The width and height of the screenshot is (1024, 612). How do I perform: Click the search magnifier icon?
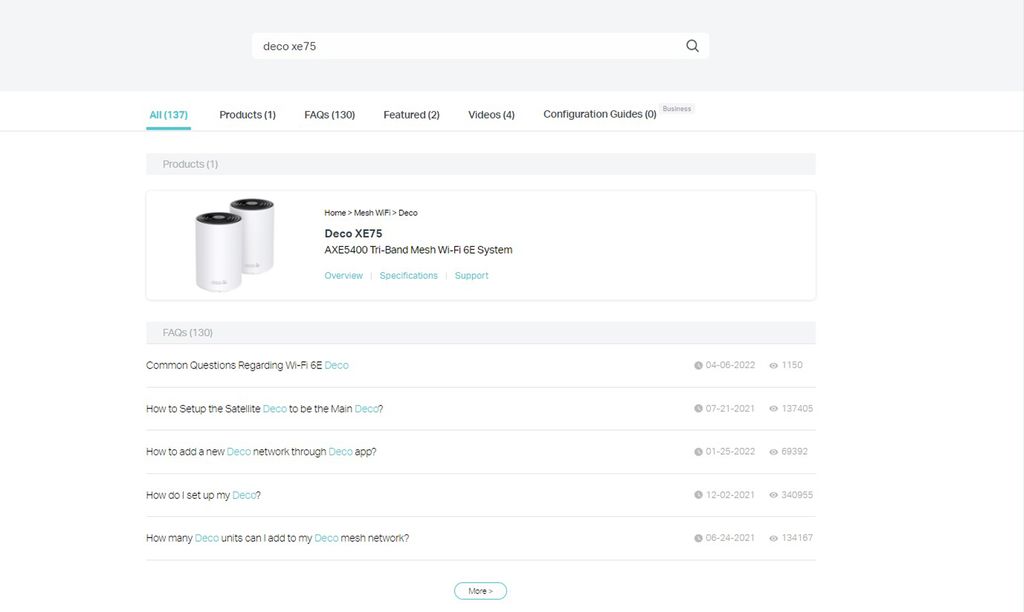[691, 45]
